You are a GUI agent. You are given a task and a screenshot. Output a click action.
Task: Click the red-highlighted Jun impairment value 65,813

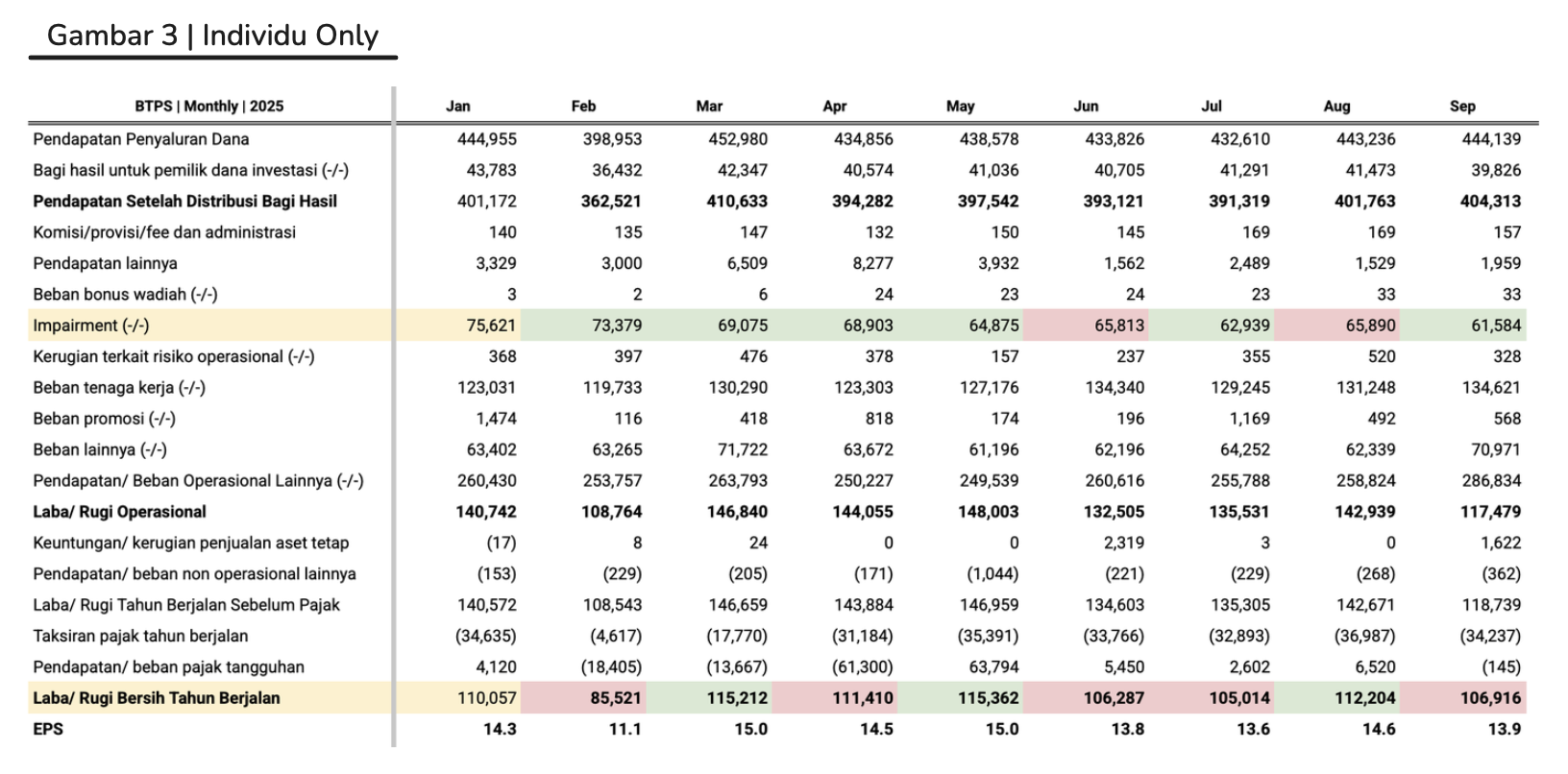[x=1119, y=326]
